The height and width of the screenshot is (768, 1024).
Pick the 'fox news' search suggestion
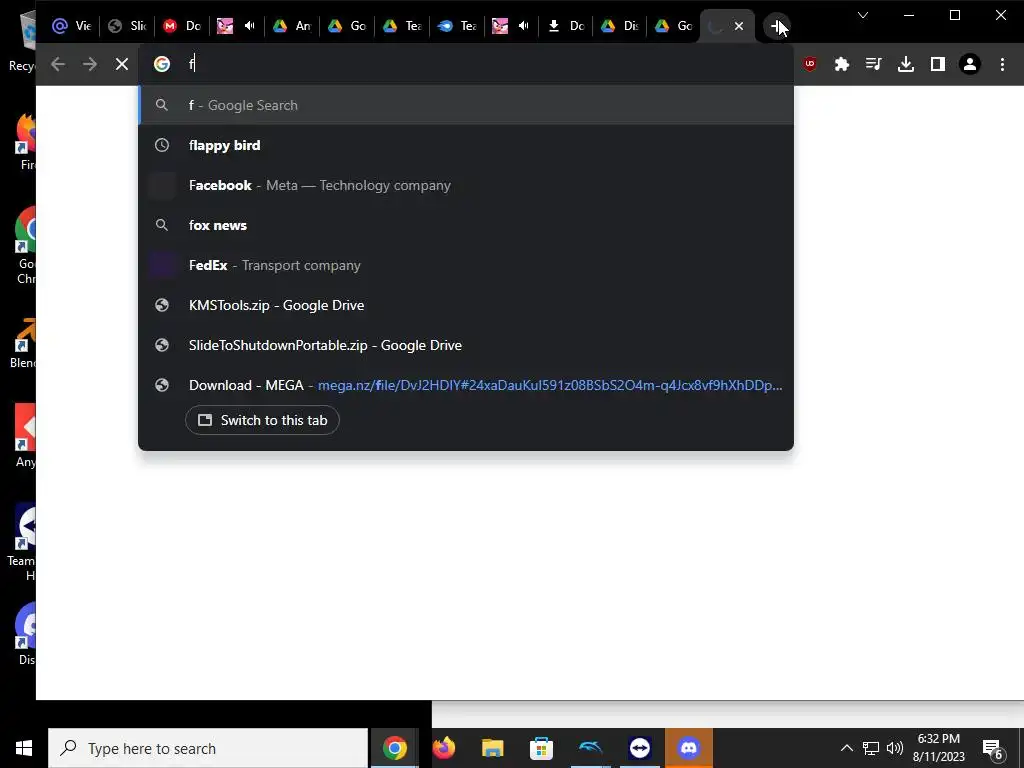click(x=466, y=225)
